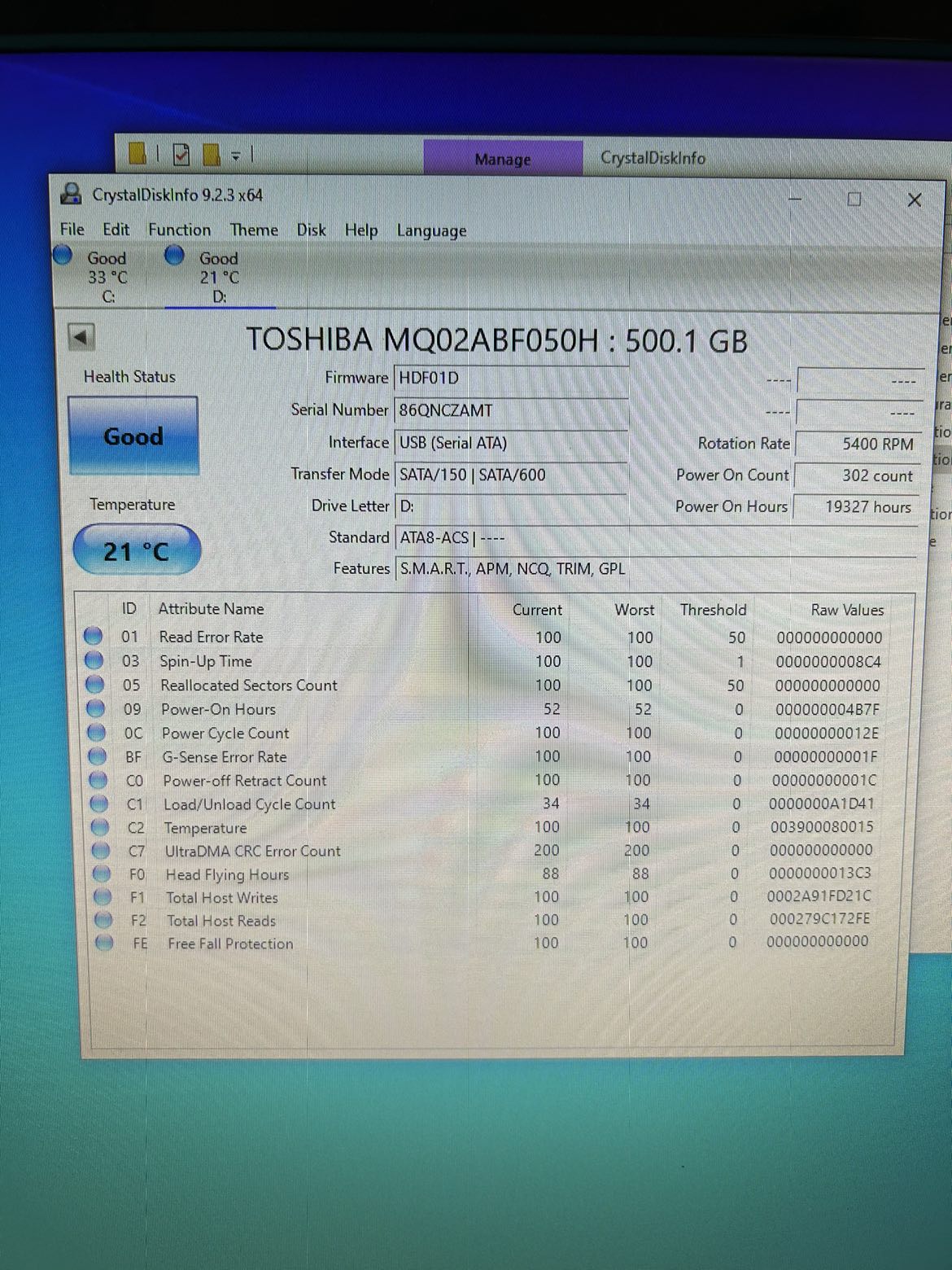The height and width of the screenshot is (1270, 952).
Task: Click the Interface field USB (Serial ATA)
Action: (511, 443)
